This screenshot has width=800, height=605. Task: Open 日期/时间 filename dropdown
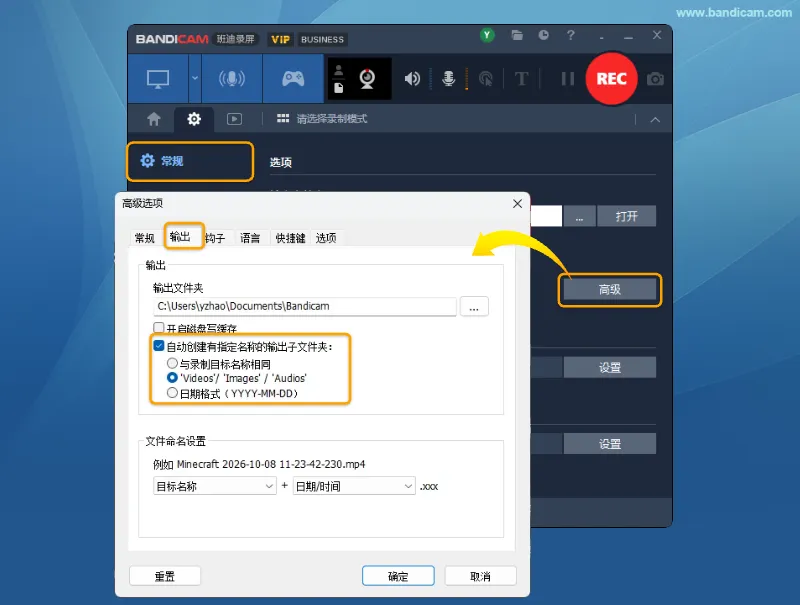354,486
